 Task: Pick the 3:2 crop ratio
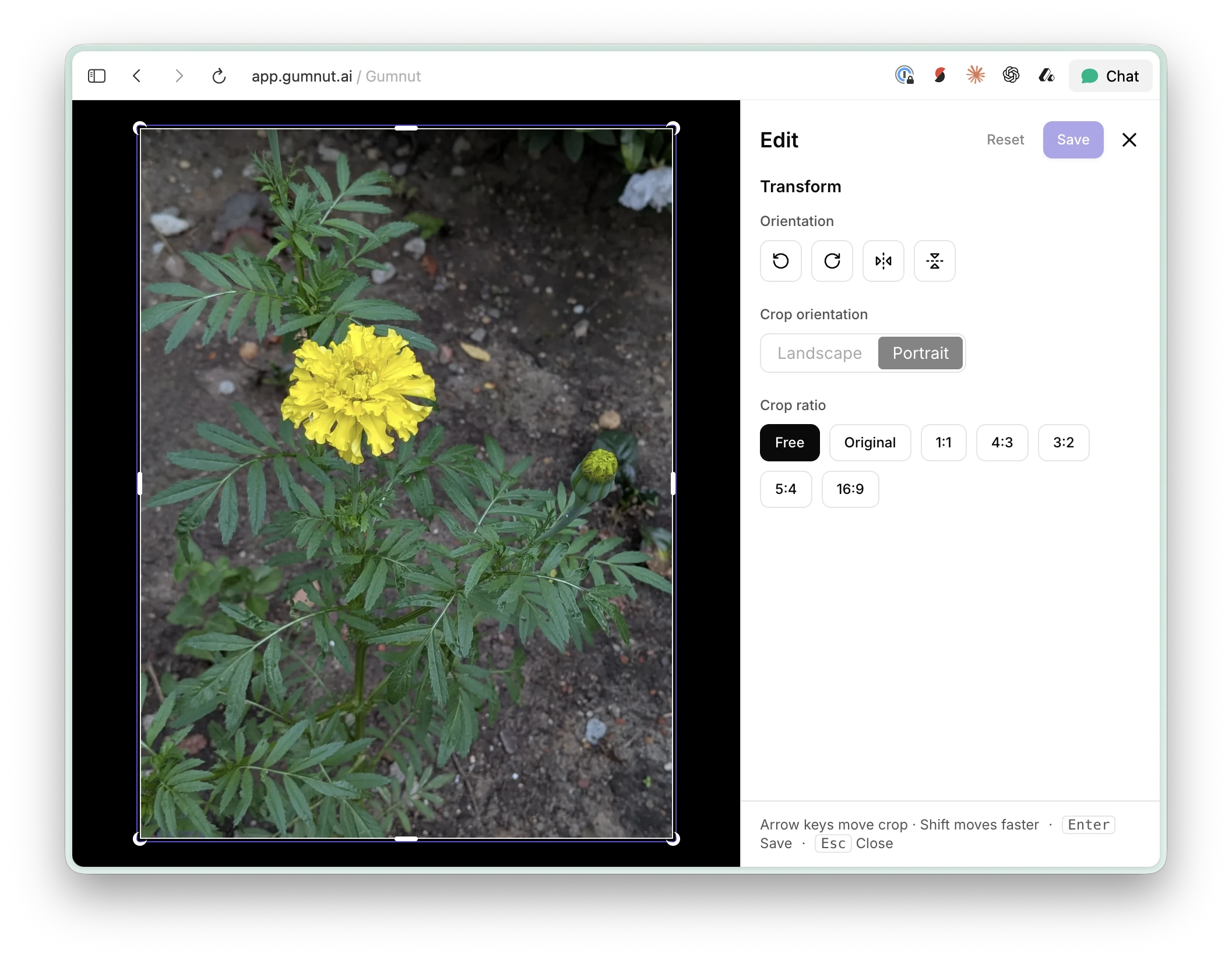(x=1064, y=443)
